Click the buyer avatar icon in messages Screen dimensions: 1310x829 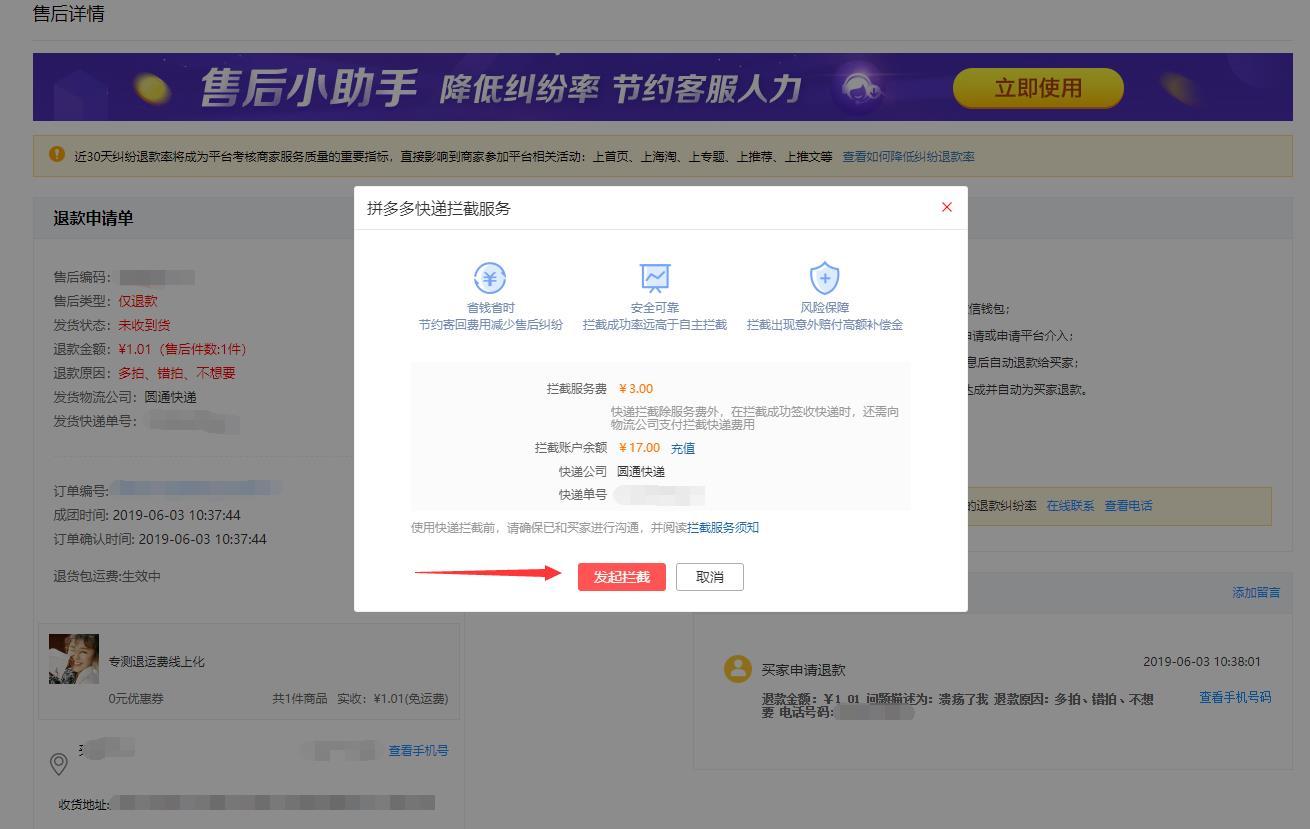[738, 669]
